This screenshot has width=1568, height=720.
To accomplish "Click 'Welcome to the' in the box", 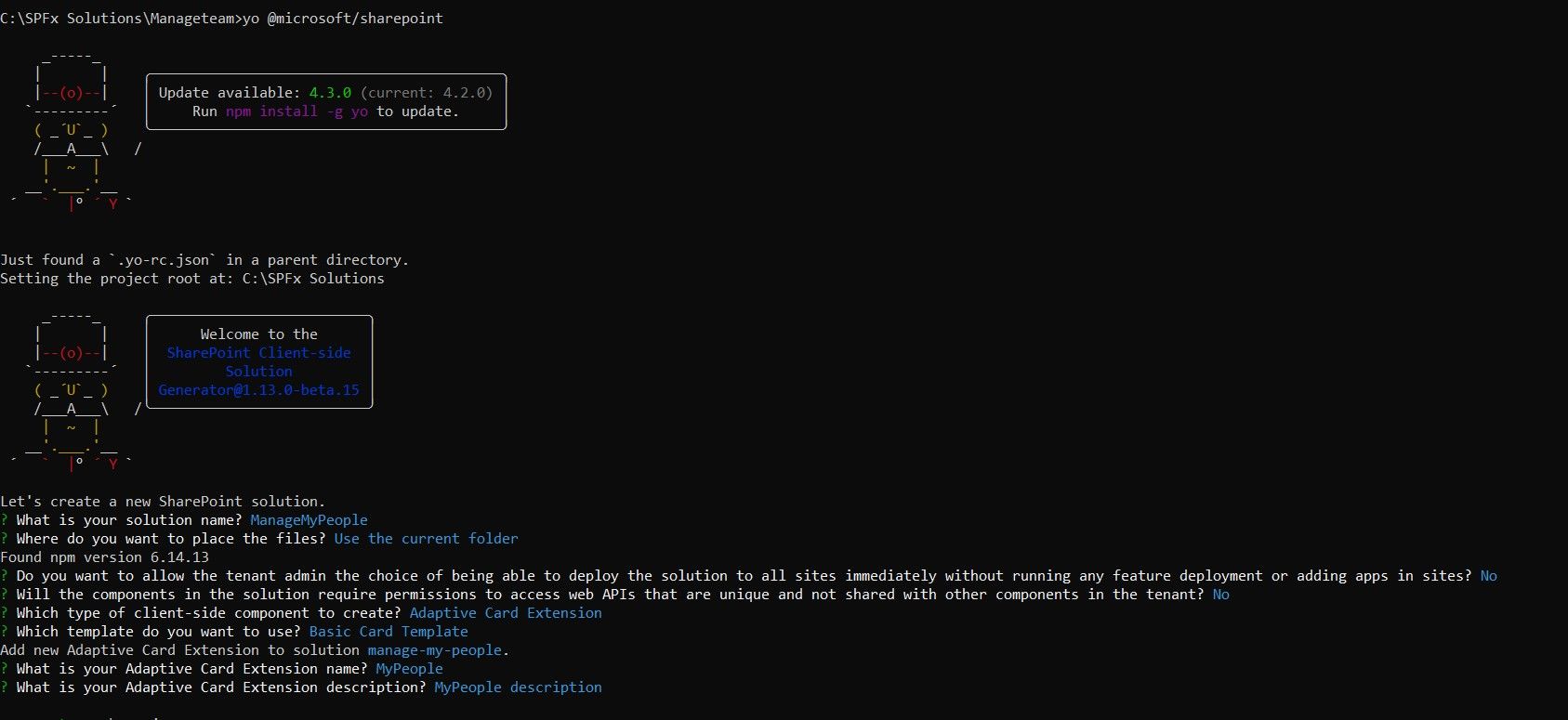I will (x=258, y=334).
